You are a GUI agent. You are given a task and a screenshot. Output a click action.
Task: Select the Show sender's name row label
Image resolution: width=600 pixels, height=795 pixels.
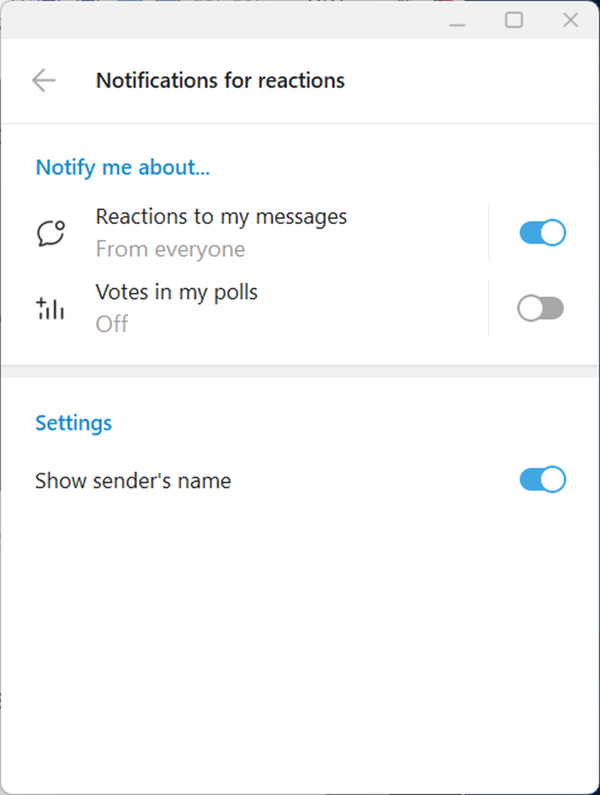click(133, 481)
